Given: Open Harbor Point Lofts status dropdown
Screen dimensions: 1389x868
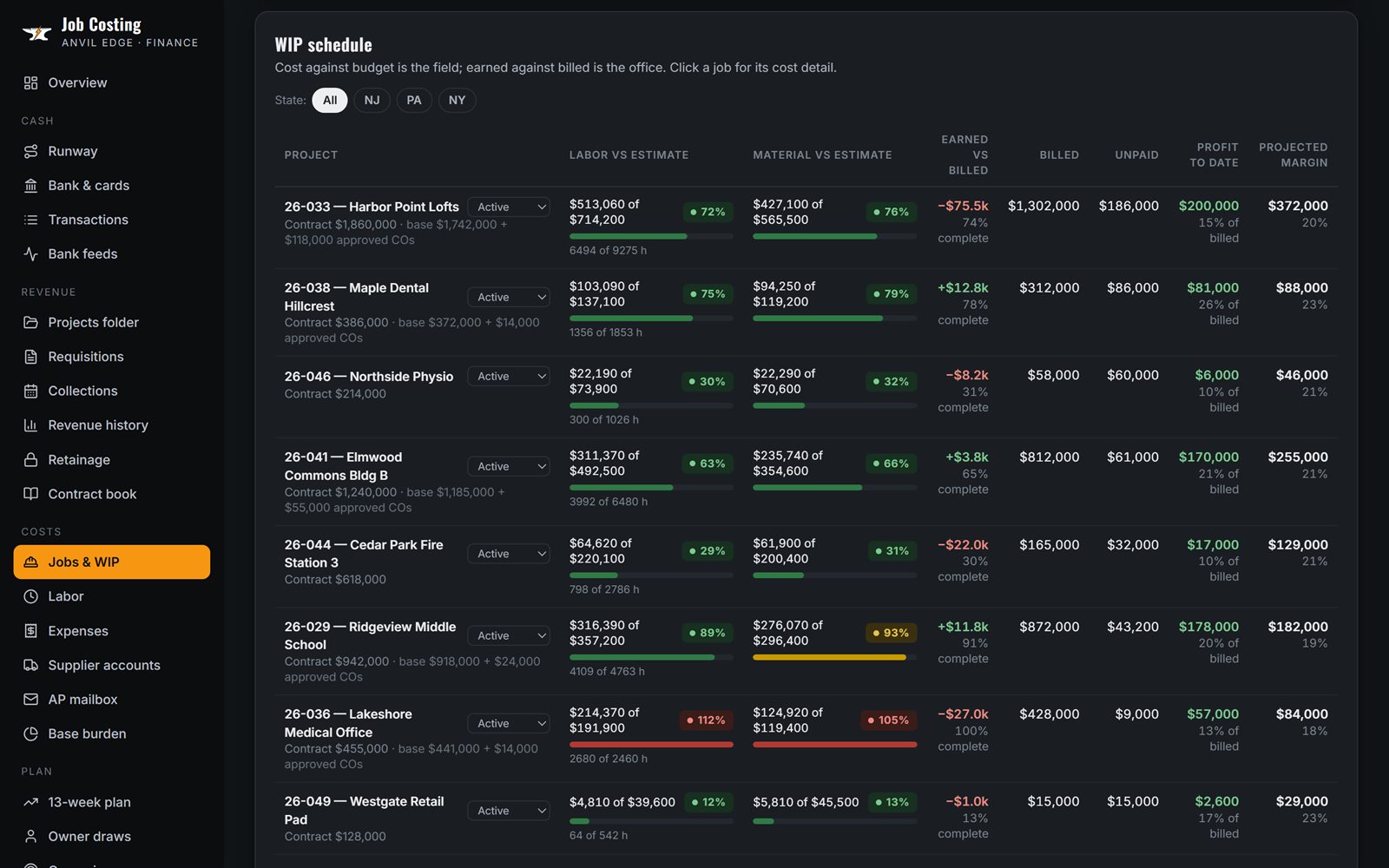Looking at the screenshot, I should tap(509, 207).
